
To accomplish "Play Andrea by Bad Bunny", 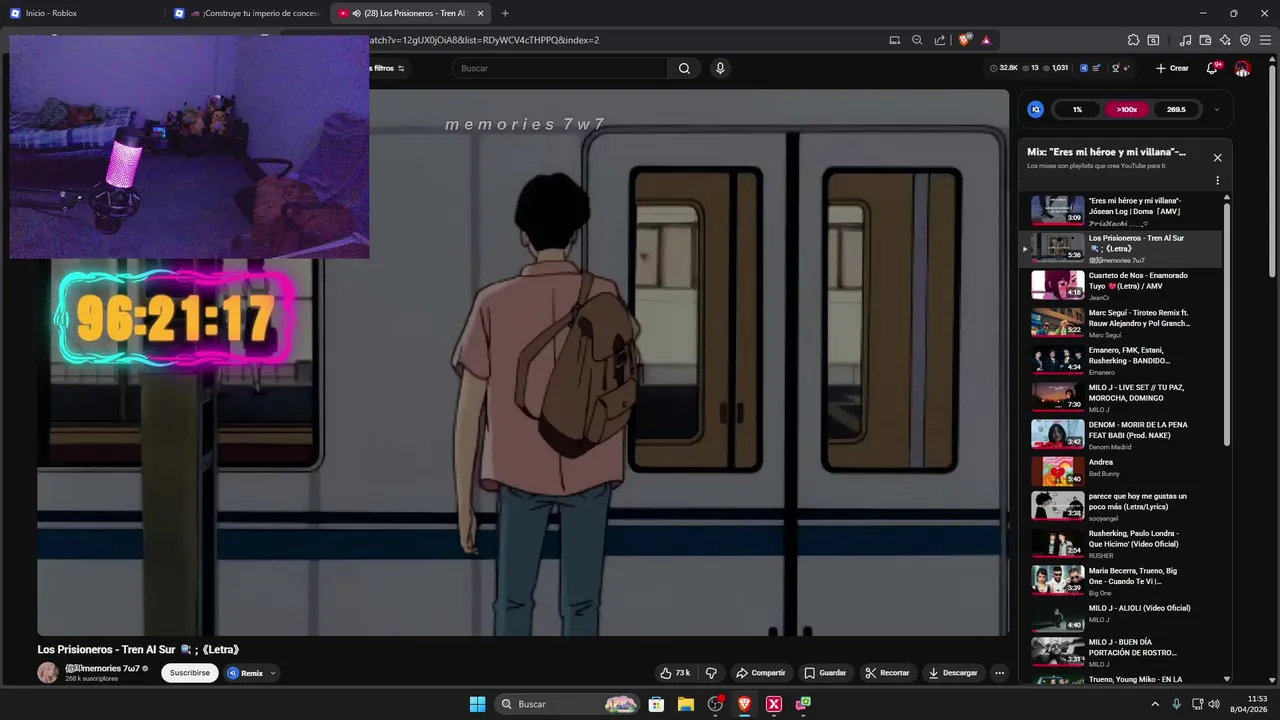I will pos(1120,471).
